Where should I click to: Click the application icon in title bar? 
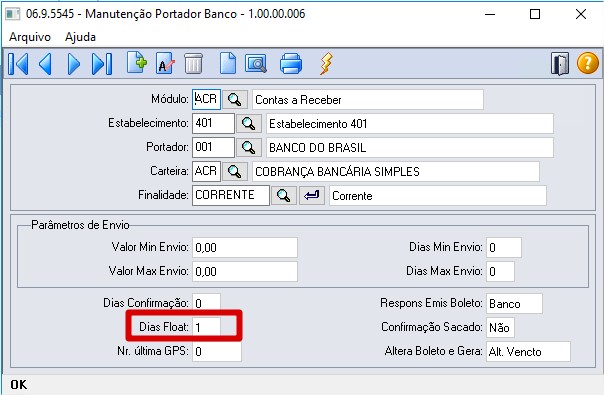[x=13, y=14]
